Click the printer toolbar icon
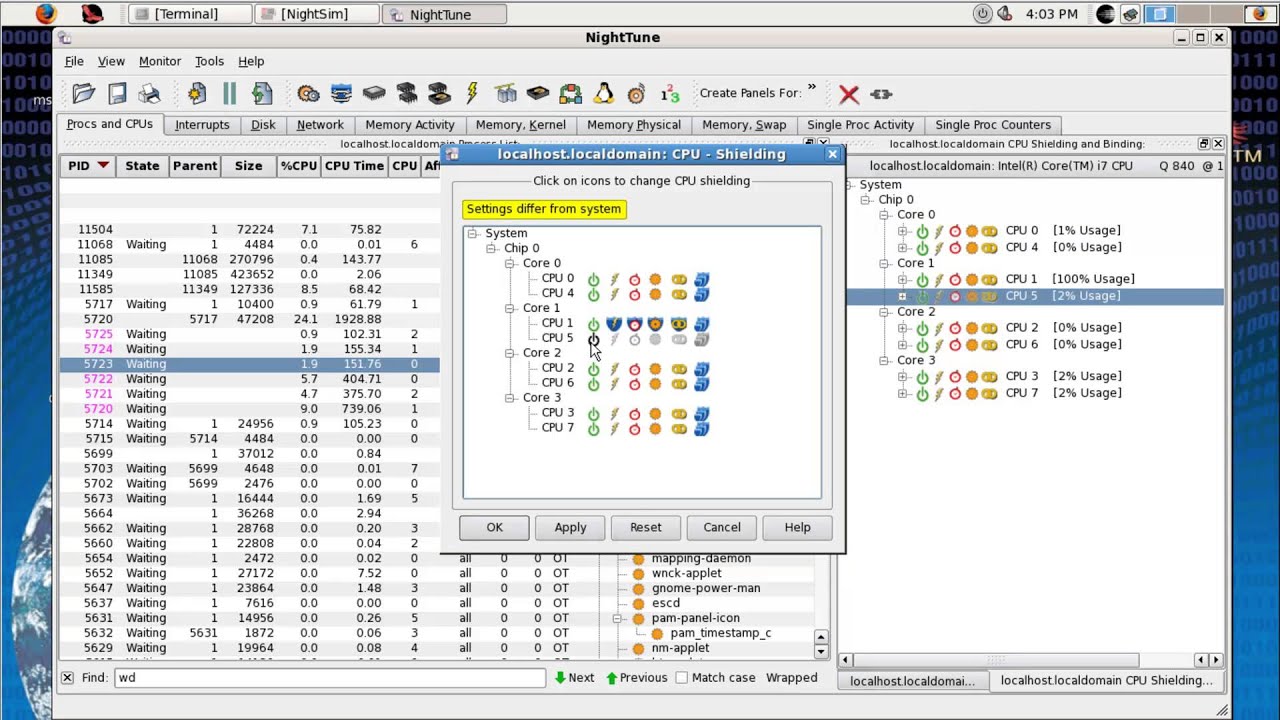Viewport: 1280px width, 720px height. tap(150, 94)
